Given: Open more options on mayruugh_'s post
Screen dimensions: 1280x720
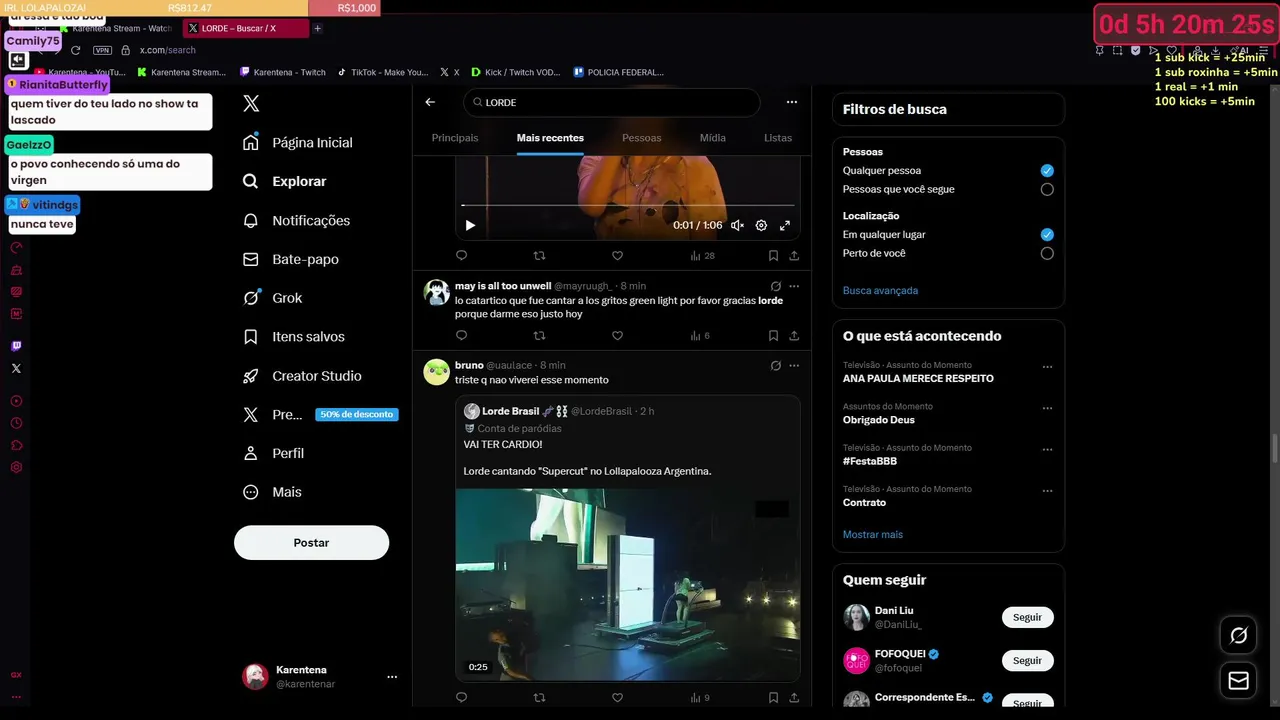Looking at the screenshot, I should pyautogui.click(x=794, y=286).
